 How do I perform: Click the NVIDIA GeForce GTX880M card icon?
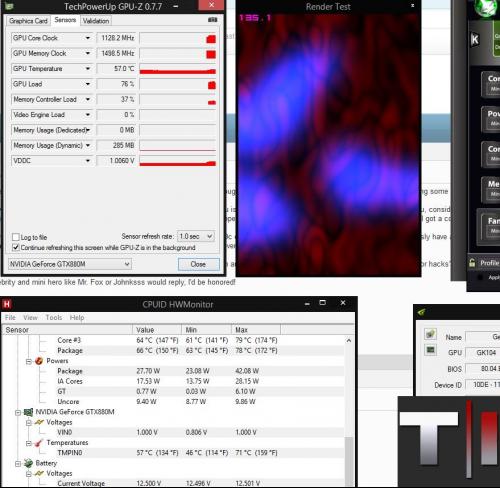28,412
